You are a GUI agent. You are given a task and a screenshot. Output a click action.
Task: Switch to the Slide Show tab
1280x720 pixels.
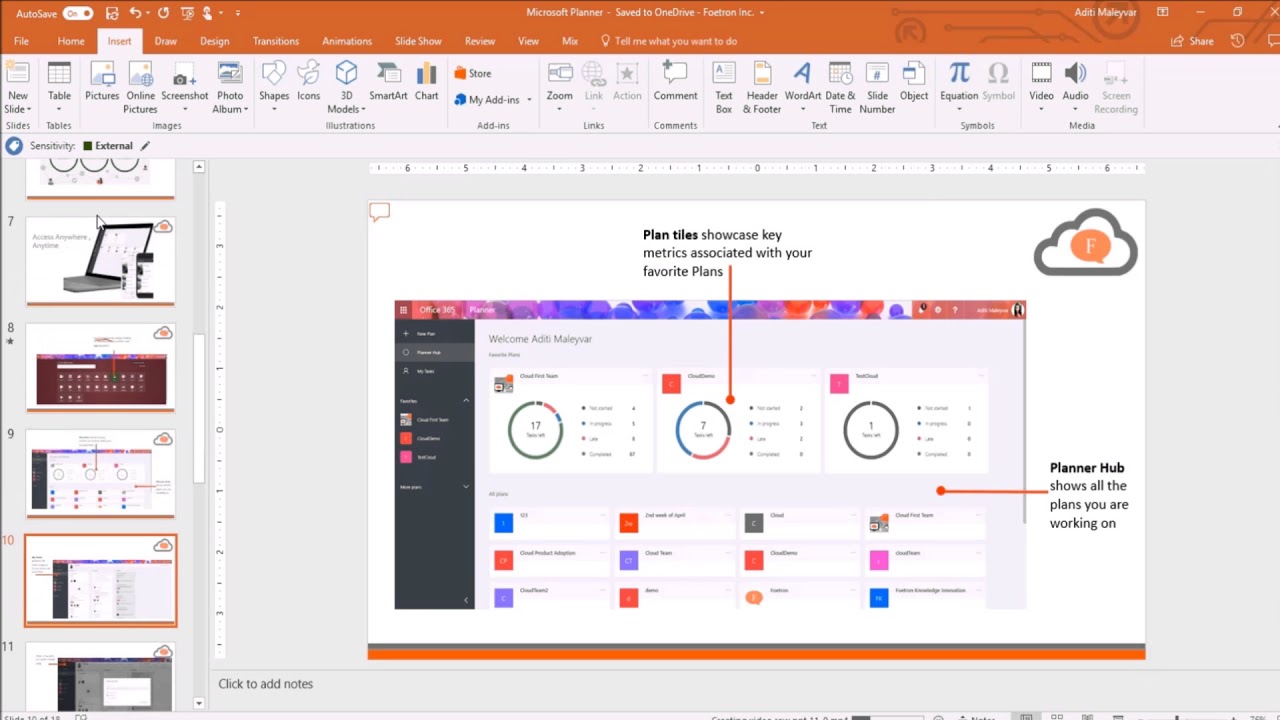tap(418, 41)
